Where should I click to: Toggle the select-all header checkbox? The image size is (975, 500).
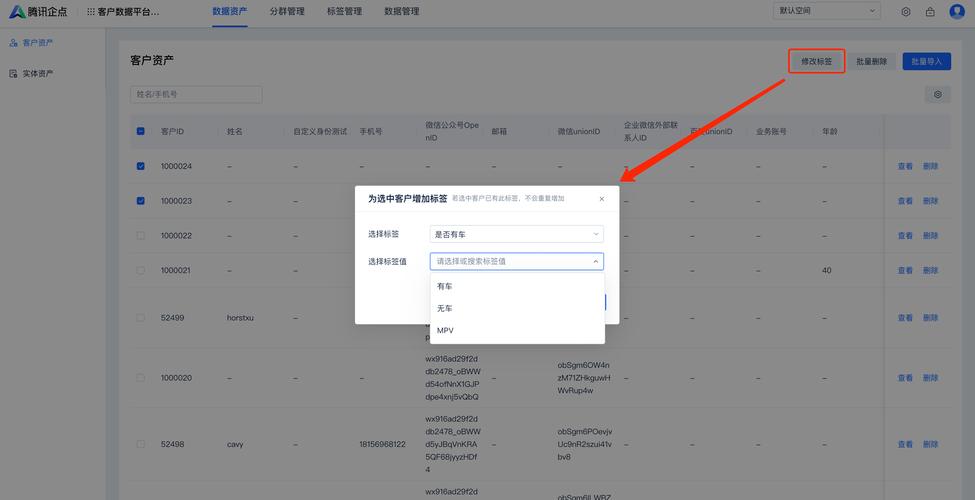point(141,131)
